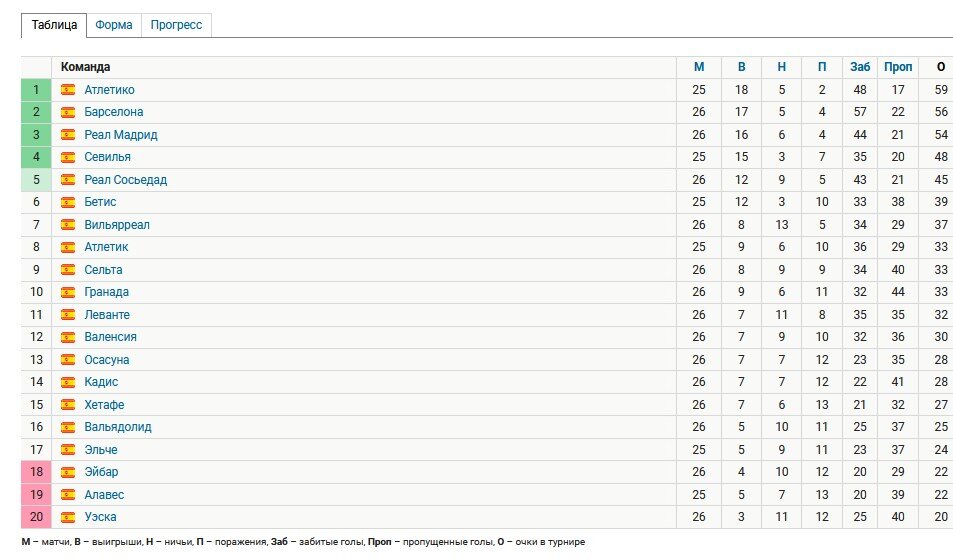This screenshot has height=559, width=953.
Task: Switch to the Таблица tab
Action: pos(54,25)
